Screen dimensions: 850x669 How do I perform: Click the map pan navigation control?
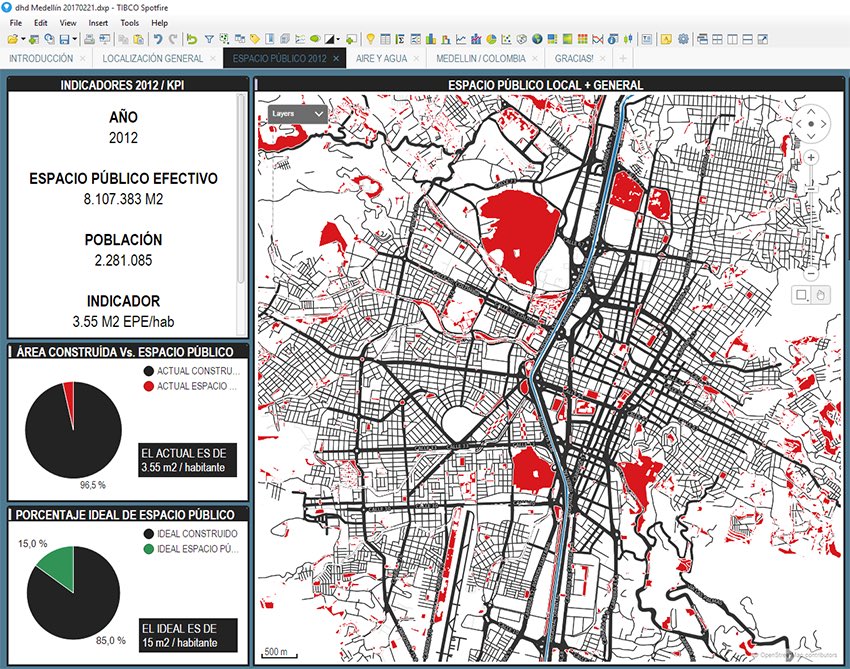(811, 124)
